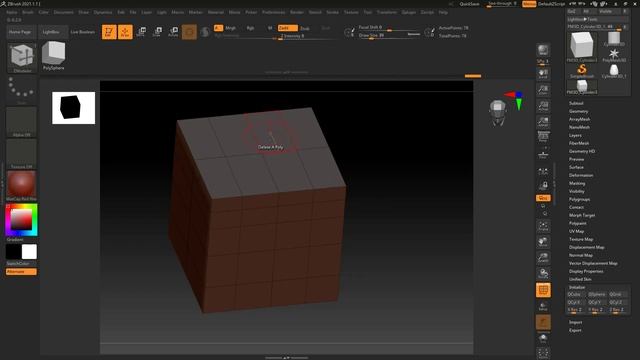Open LightBox browser

[x=52, y=32]
